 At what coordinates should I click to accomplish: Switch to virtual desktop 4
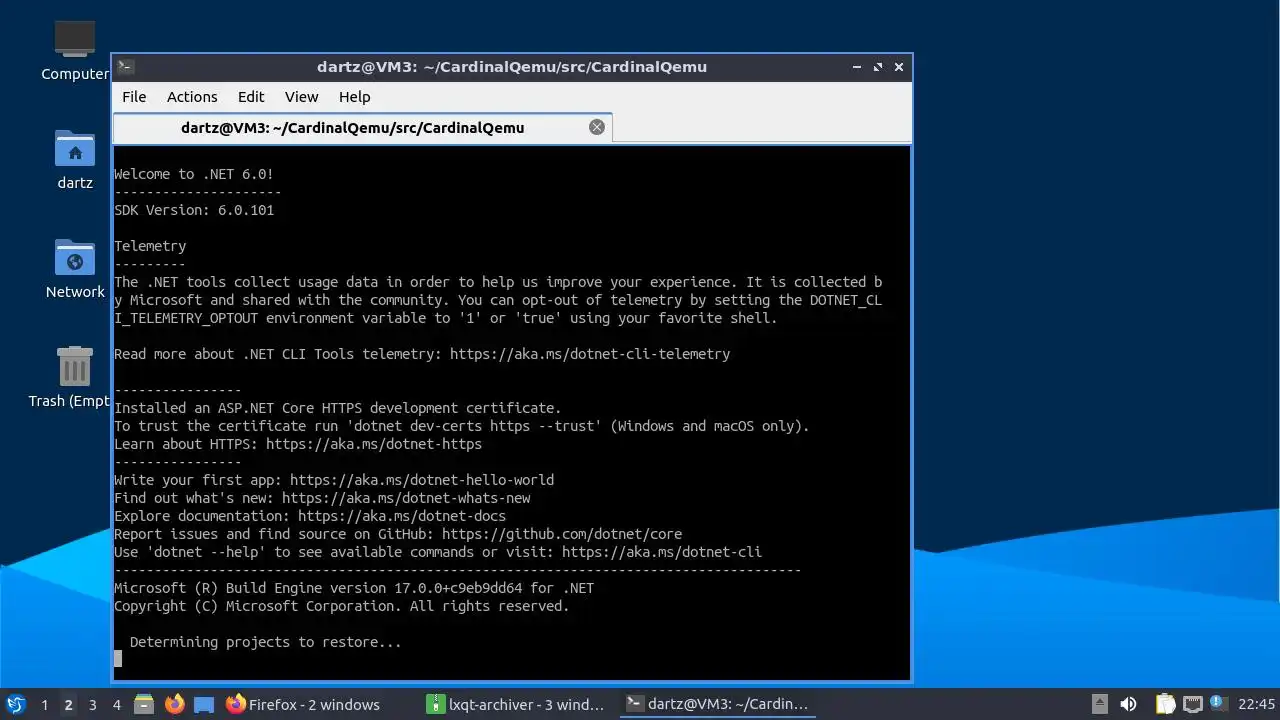116,704
